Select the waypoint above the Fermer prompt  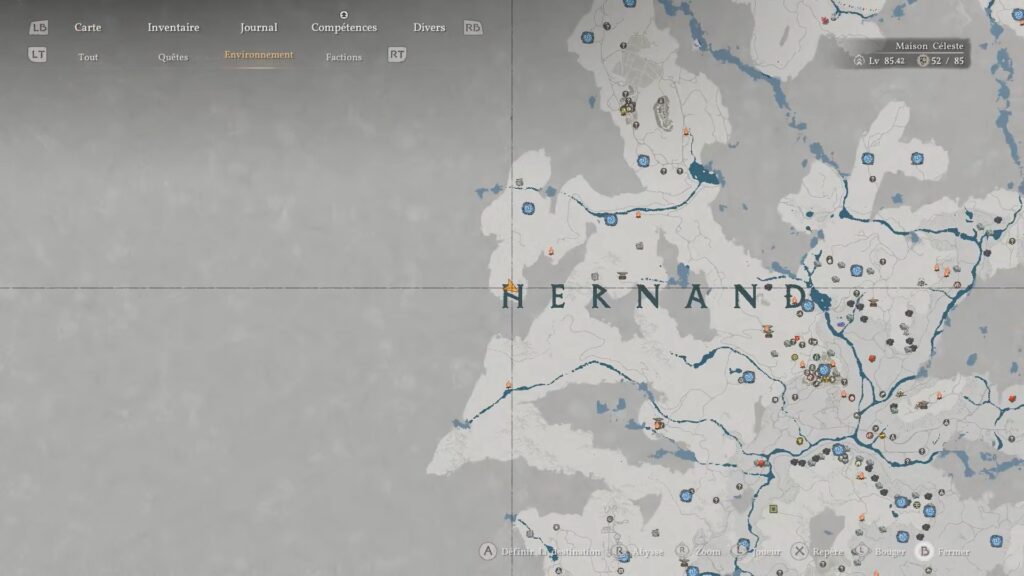(x=929, y=510)
